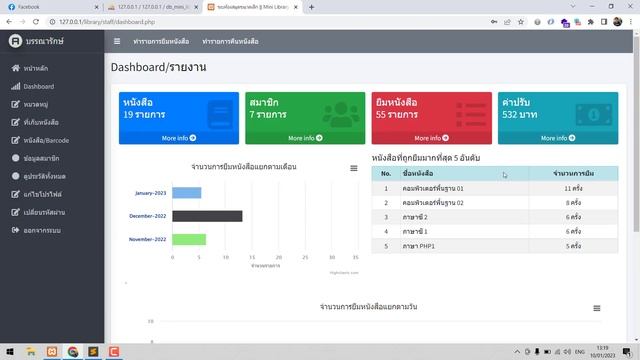
Task: Open XAMPP from taskbar
Action: (x=52, y=351)
